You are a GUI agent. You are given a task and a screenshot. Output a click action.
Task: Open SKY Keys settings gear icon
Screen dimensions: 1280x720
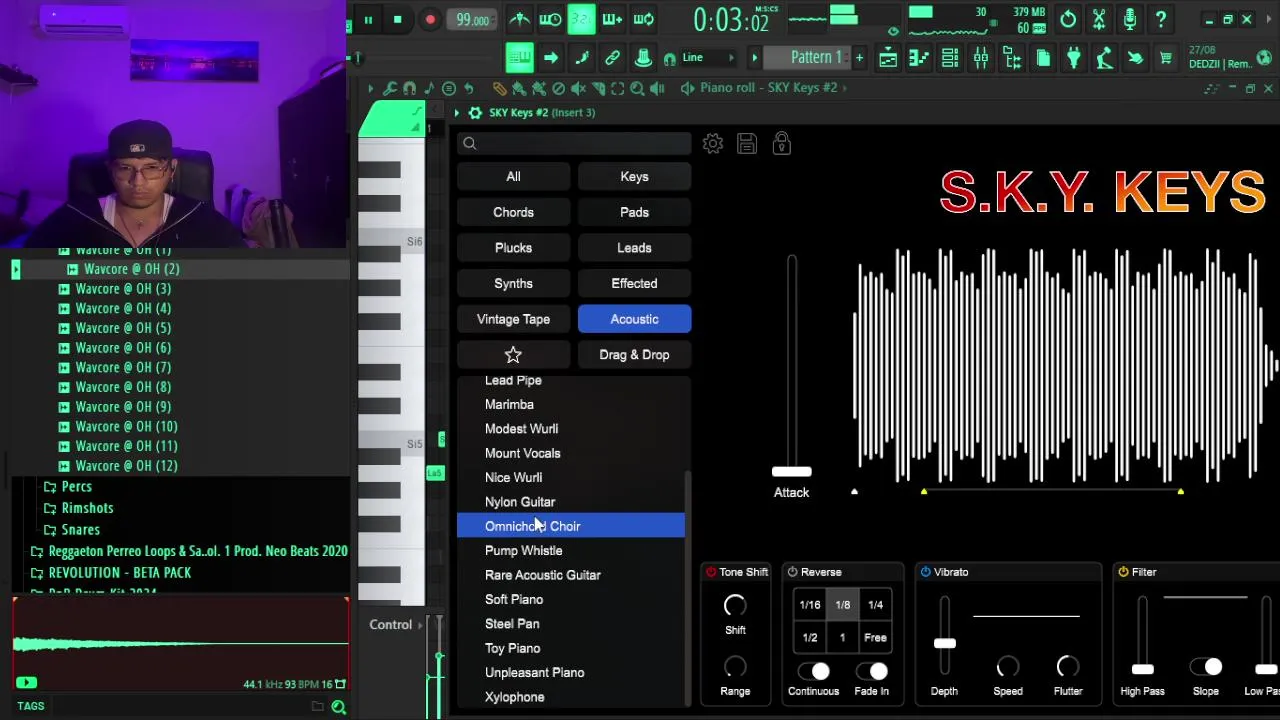pyautogui.click(x=713, y=144)
